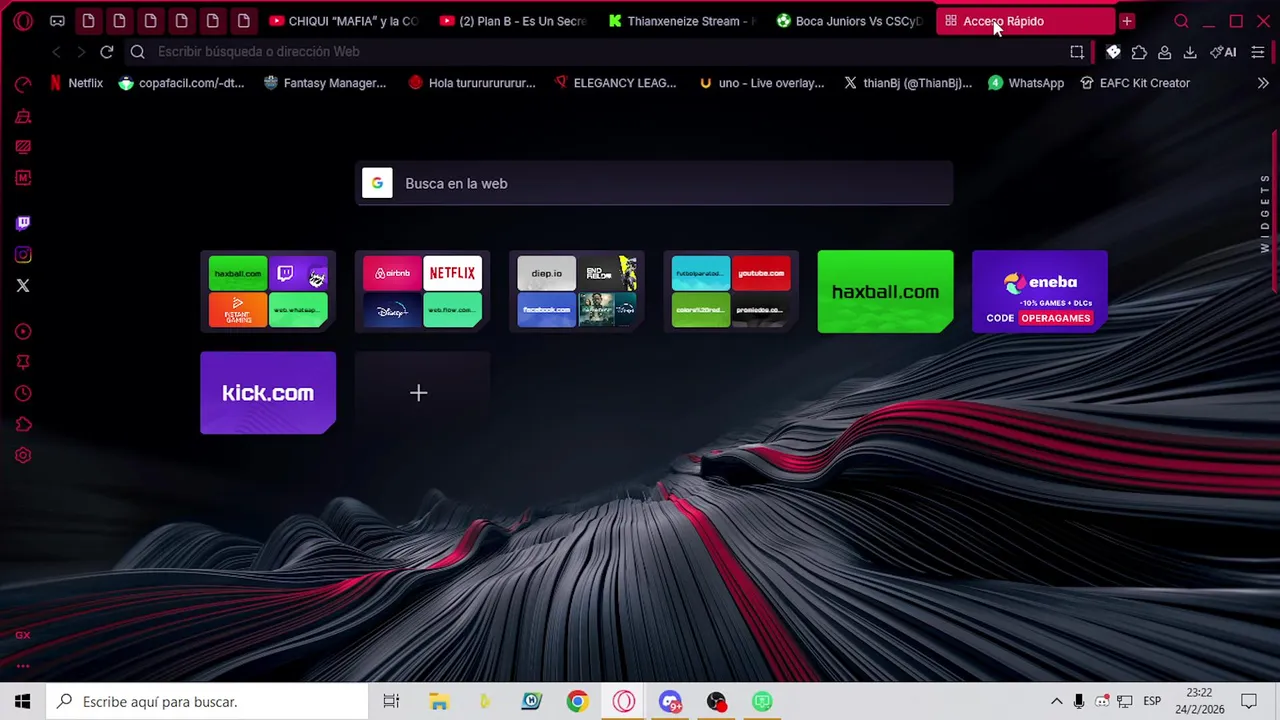Viewport: 1280px width, 720px height.
Task: Show hidden system tray icons
Action: [1056, 702]
